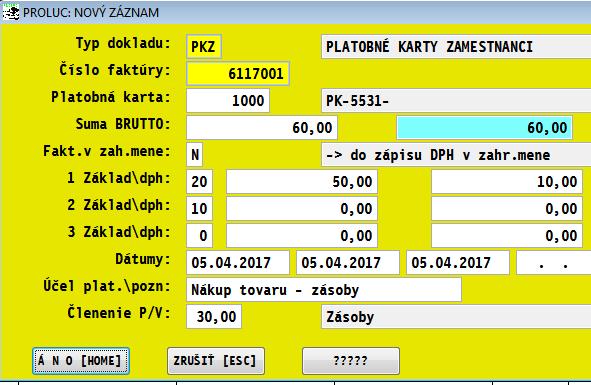
Task: Click the Zásoby description box
Action: (456, 316)
